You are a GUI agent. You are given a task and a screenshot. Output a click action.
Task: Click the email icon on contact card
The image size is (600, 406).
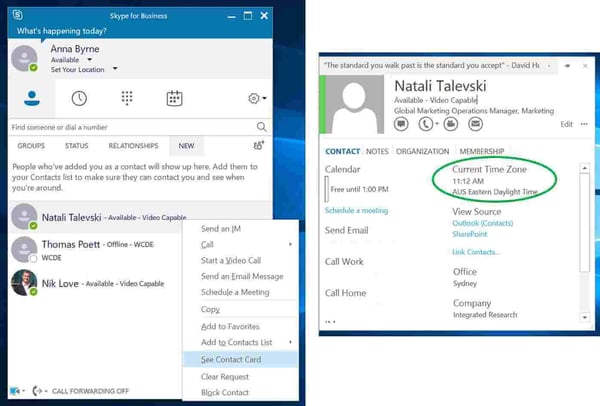tap(474, 125)
